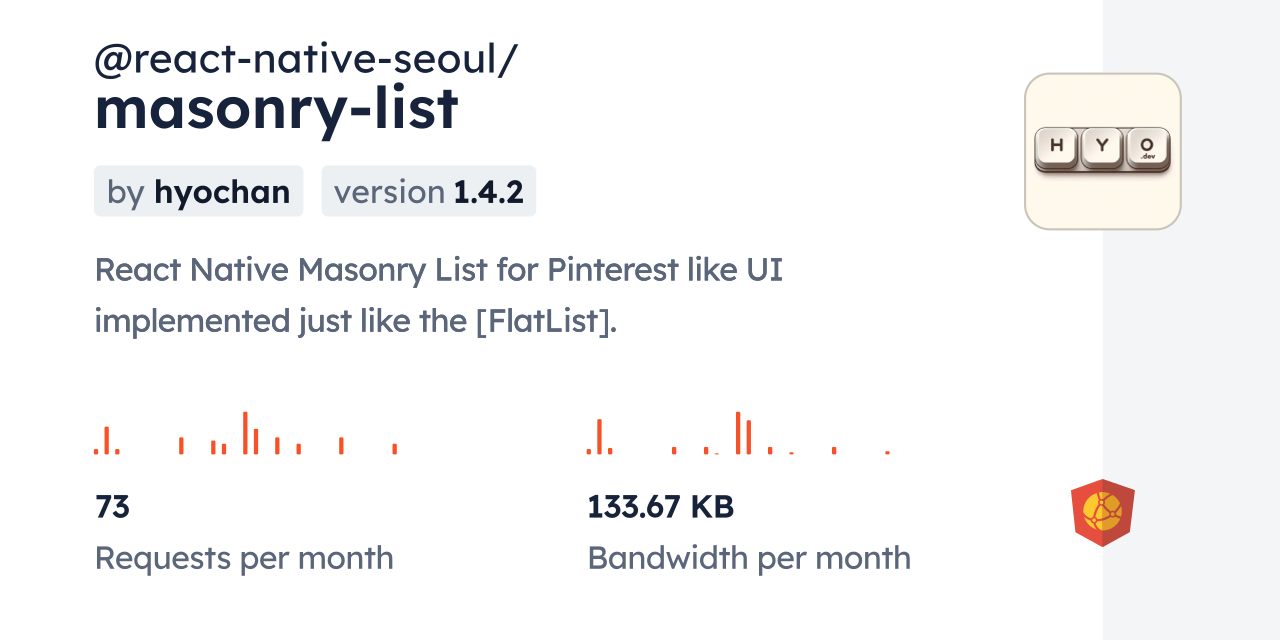The height and width of the screenshot is (640, 1280).
Task: Click the "Requests per month" label
Action: [244, 558]
